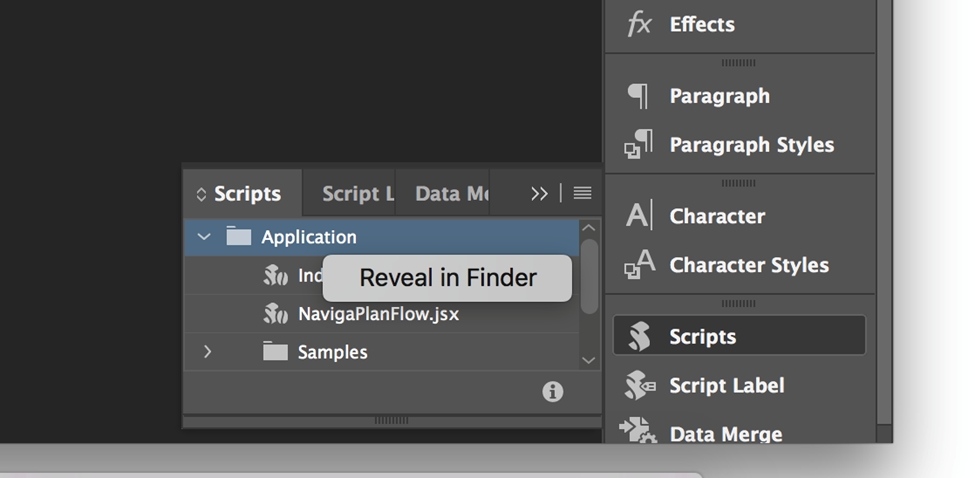The width and height of the screenshot is (975, 478).
Task: Click the Scripts panel scroll up arrow
Action: tap(589, 228)
